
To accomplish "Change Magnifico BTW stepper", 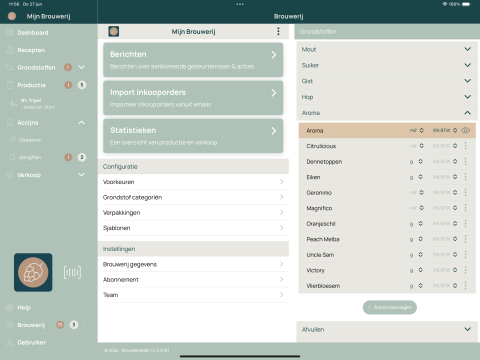I will click(455, 208).
